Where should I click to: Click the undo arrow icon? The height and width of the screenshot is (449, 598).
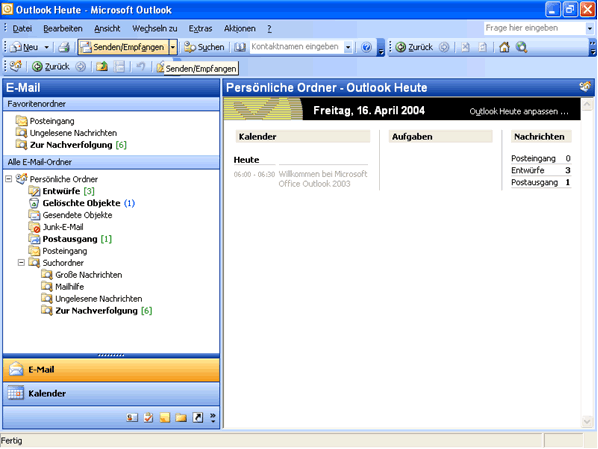coord(141,67)
